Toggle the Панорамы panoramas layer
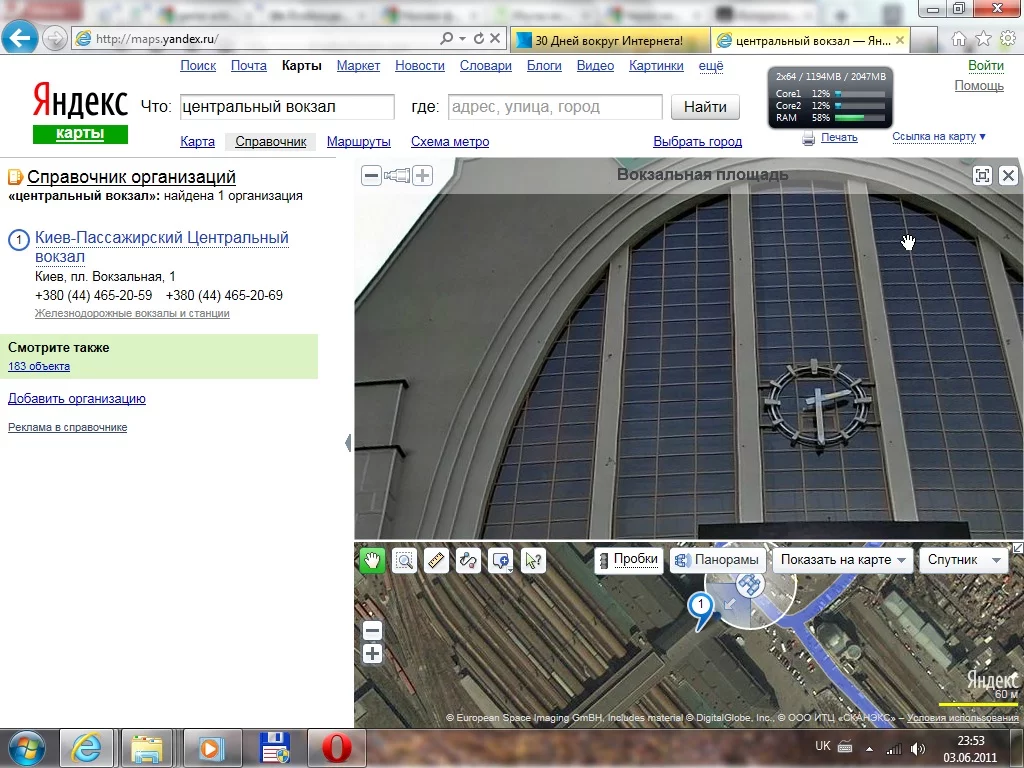Viewport: 1024px width, 768px height. point(717,560)
